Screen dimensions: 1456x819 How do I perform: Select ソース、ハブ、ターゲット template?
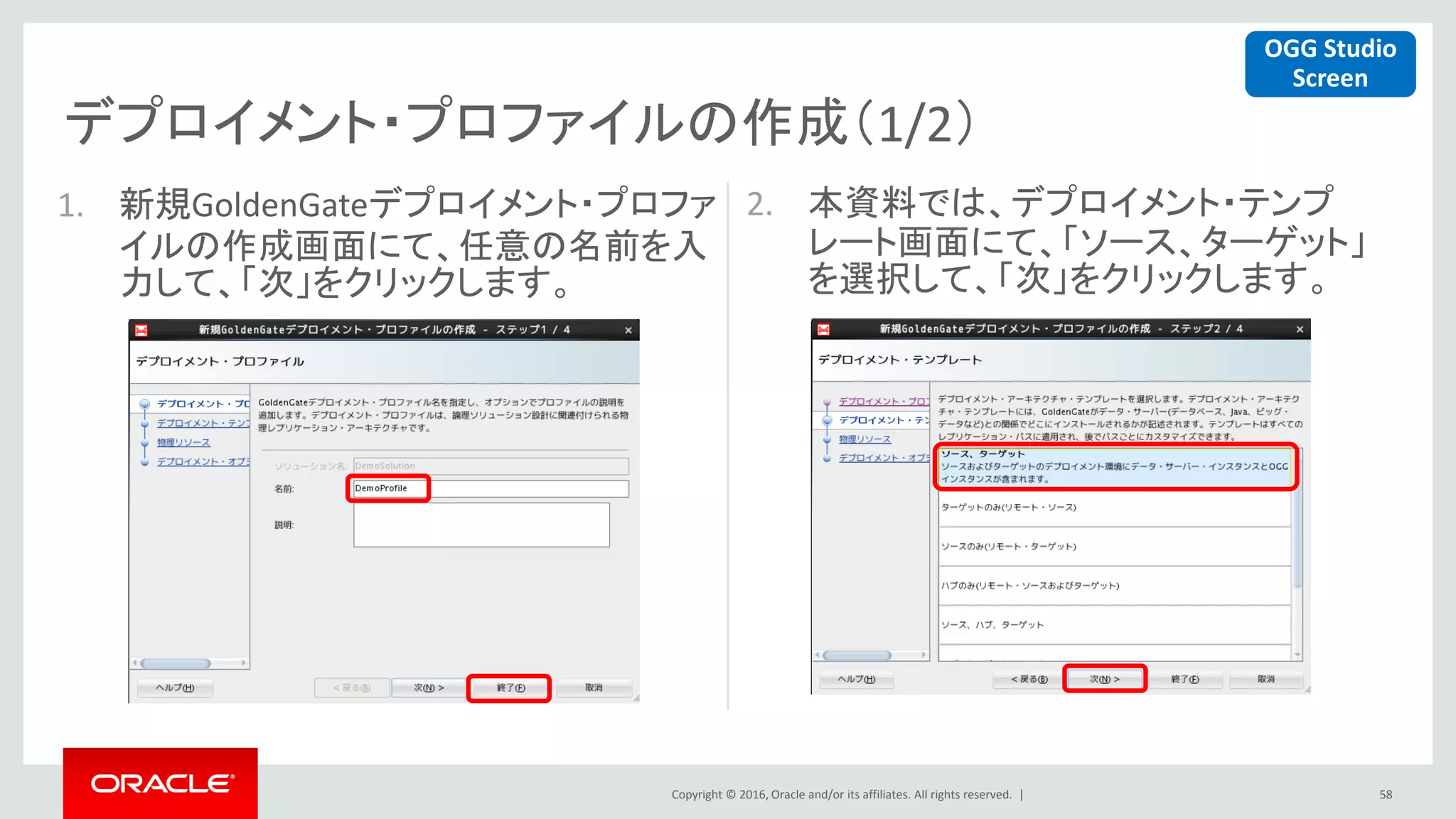click(x=1115, y=625)
